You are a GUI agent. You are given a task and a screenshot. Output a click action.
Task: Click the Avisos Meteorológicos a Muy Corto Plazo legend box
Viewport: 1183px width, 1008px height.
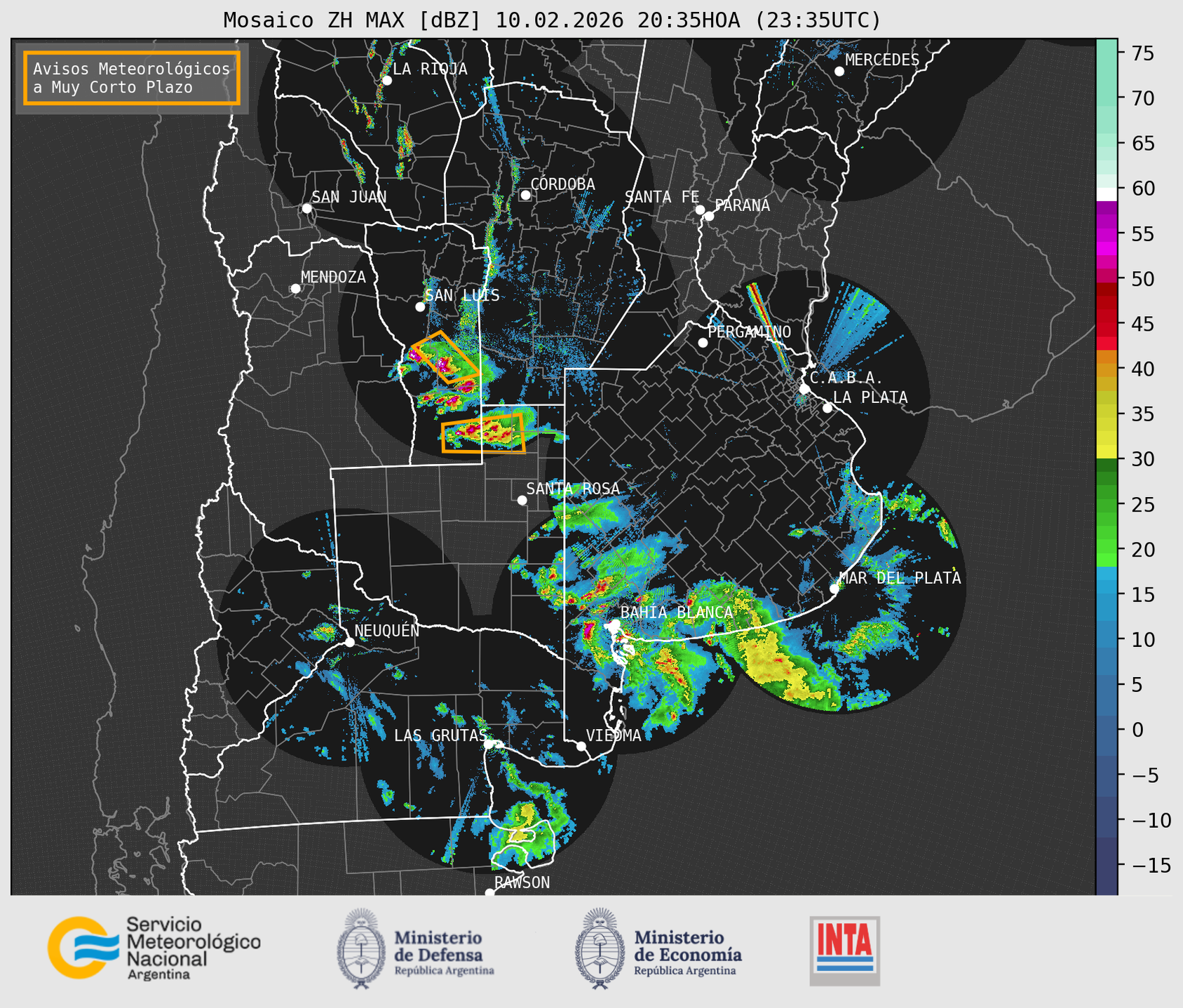pos(132,78)
